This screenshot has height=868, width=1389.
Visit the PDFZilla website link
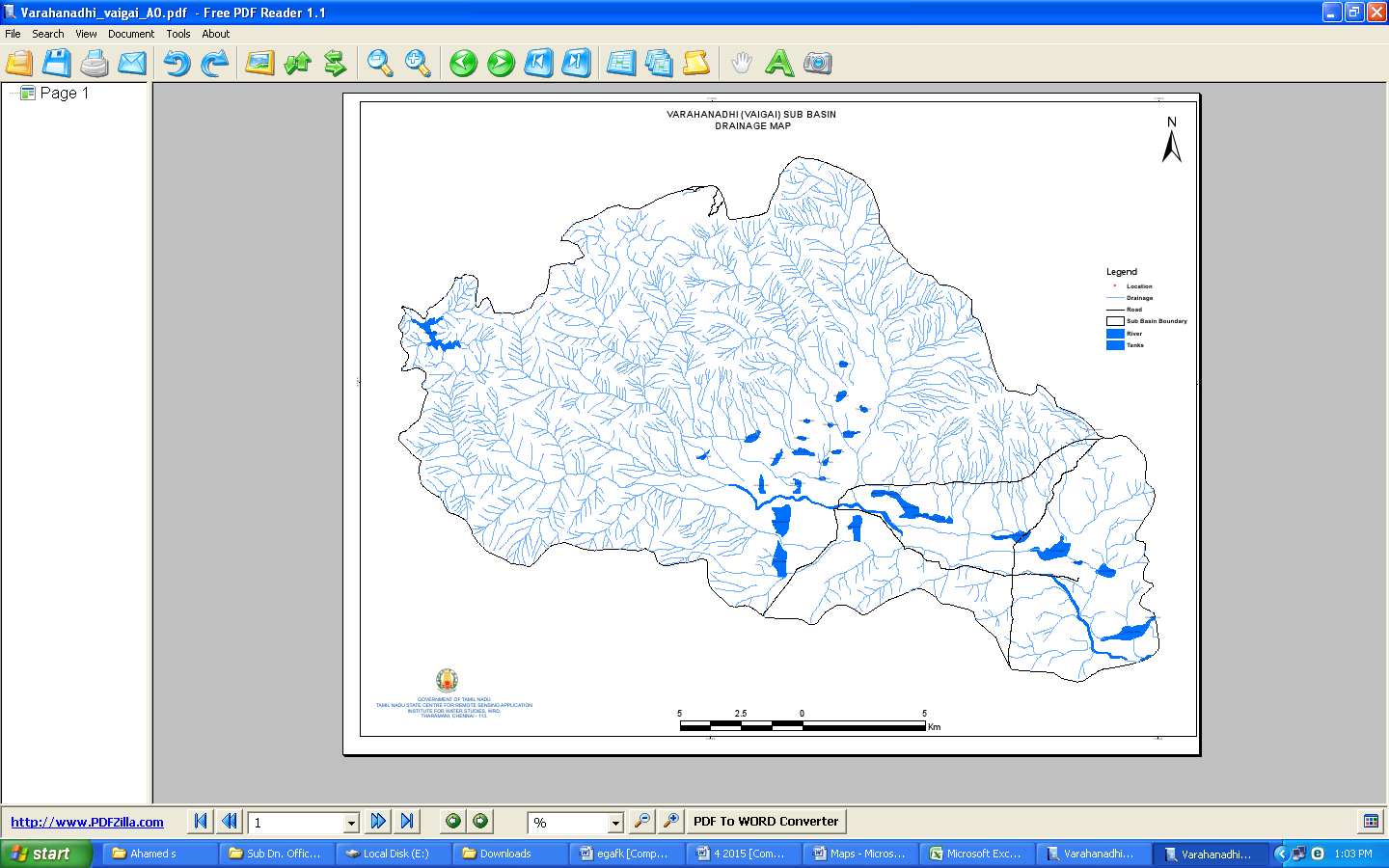click(85, 822)
